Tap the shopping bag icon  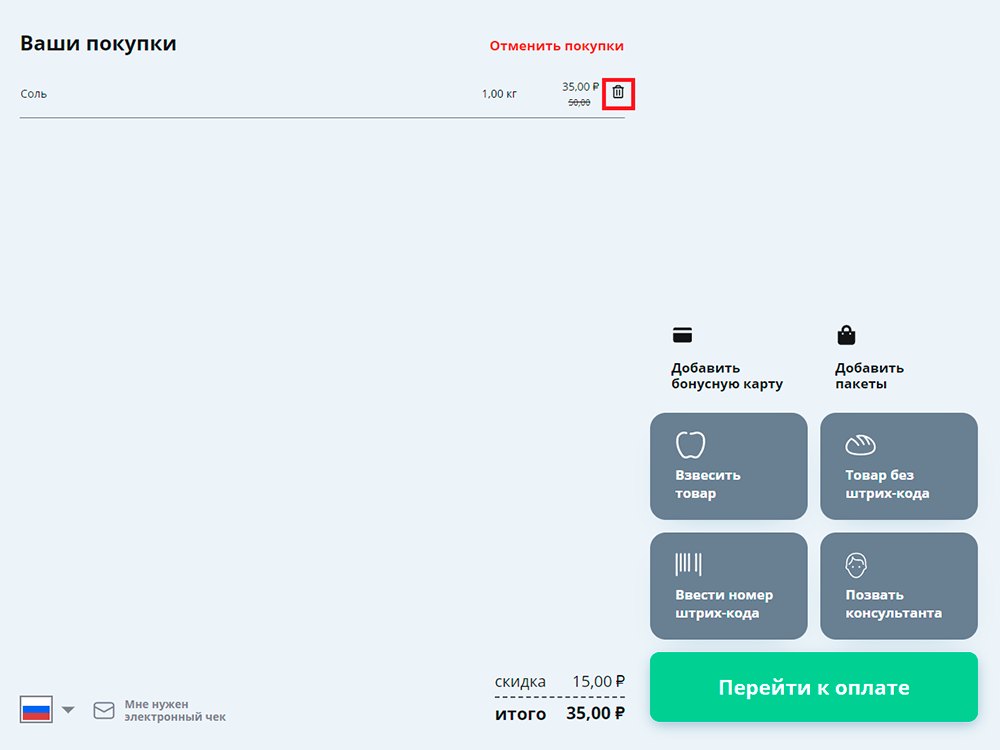click(x=846, y=335)
